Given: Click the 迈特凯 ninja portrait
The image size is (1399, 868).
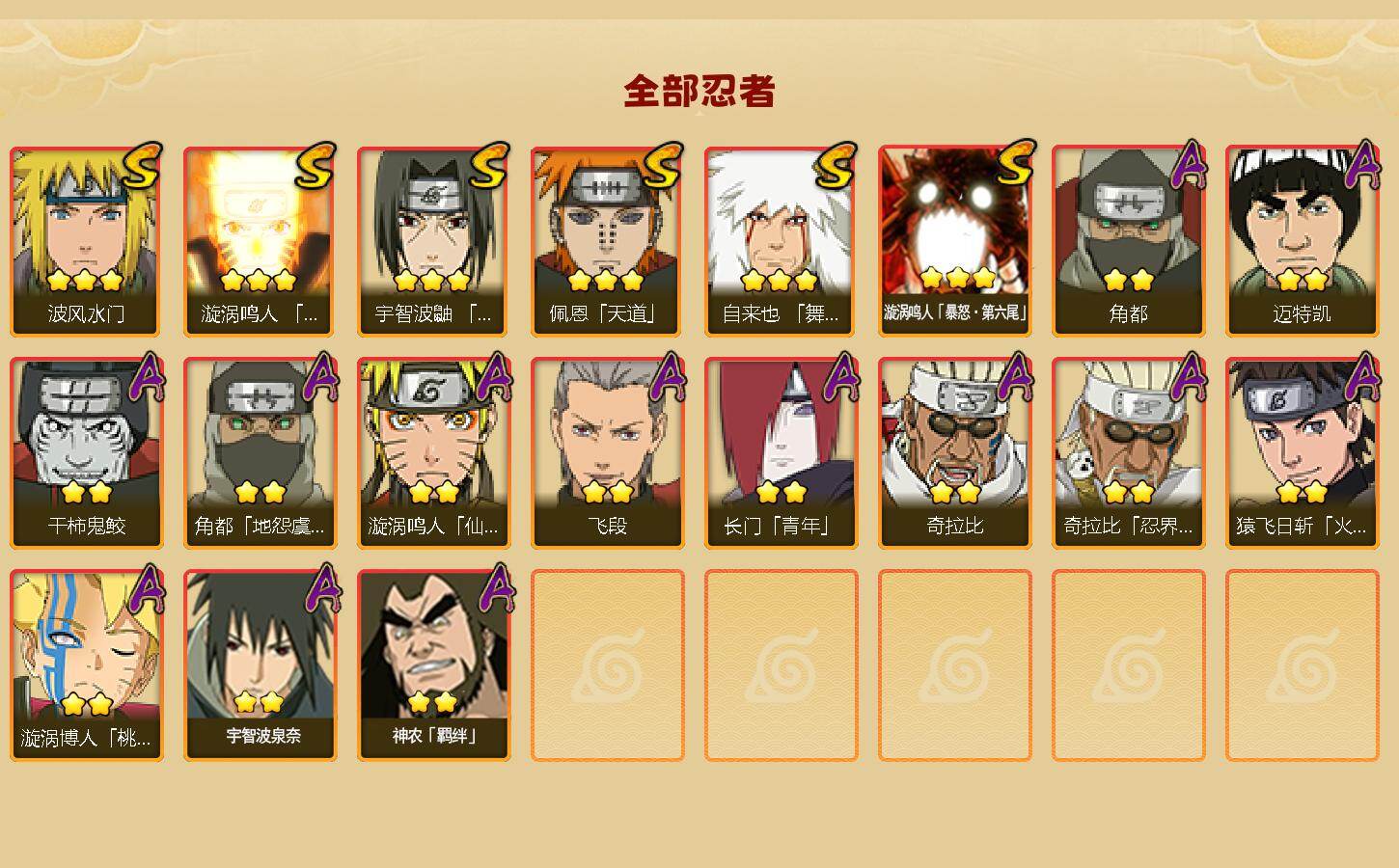Looking at the screenshot, I should pyautogui.click(x=1302, y=220).
